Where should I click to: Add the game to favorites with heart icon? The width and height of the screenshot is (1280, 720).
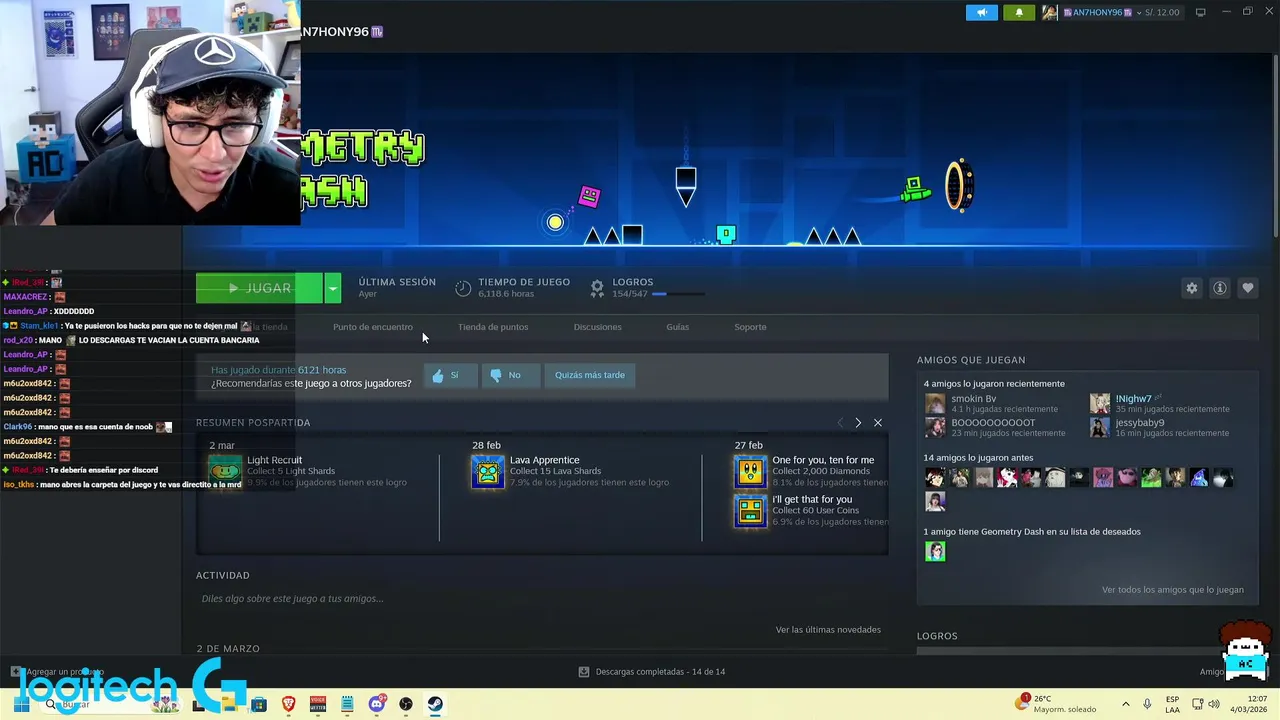pos(1248,288)
